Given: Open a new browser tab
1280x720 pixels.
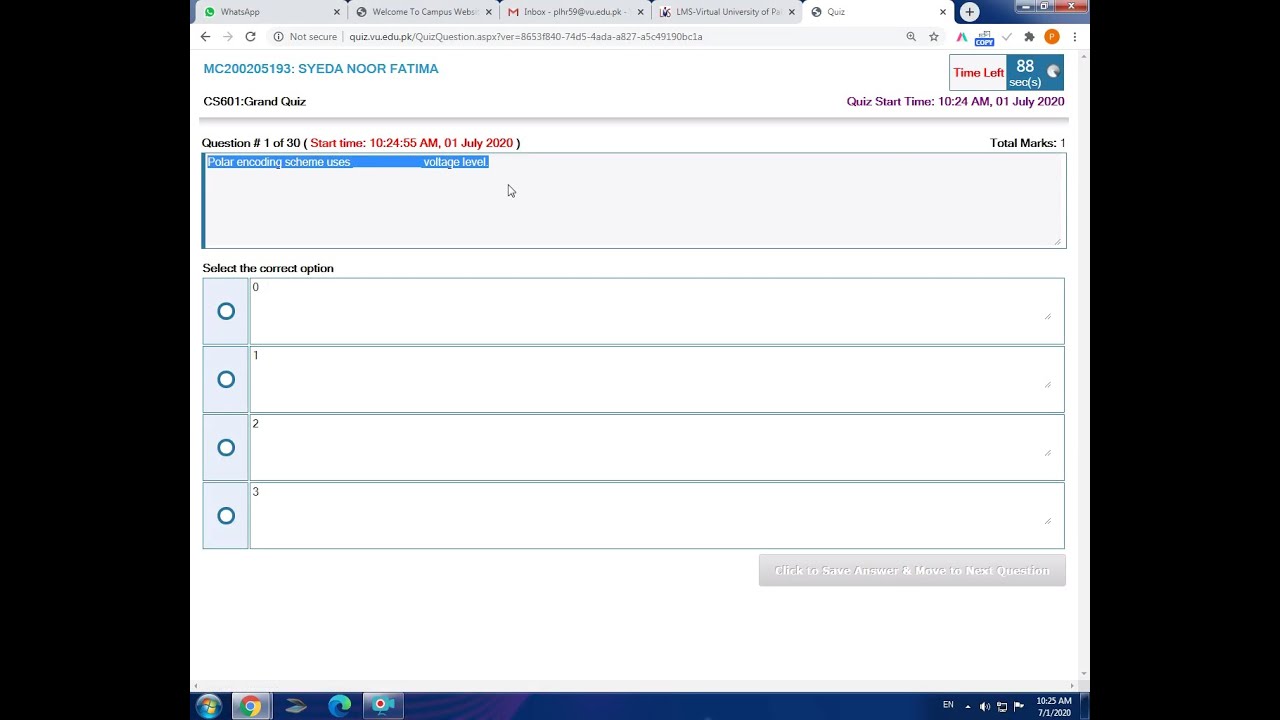Looking at the screenshot, I should (x=969, y=12).
